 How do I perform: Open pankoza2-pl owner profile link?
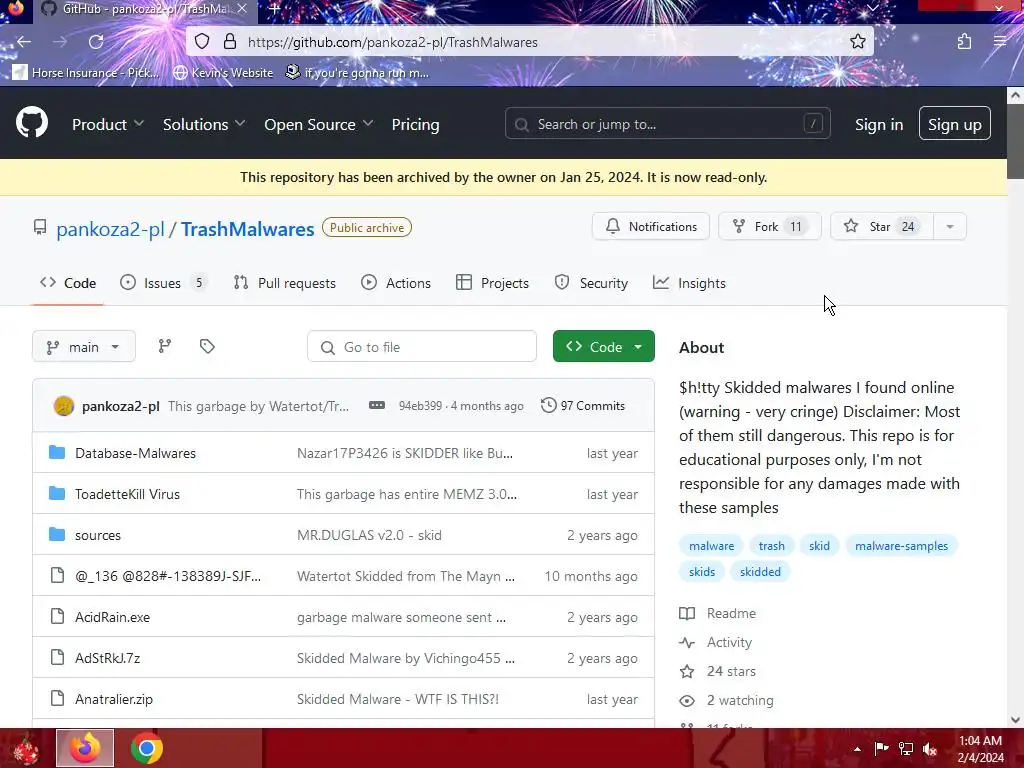[x=110, y=229]
